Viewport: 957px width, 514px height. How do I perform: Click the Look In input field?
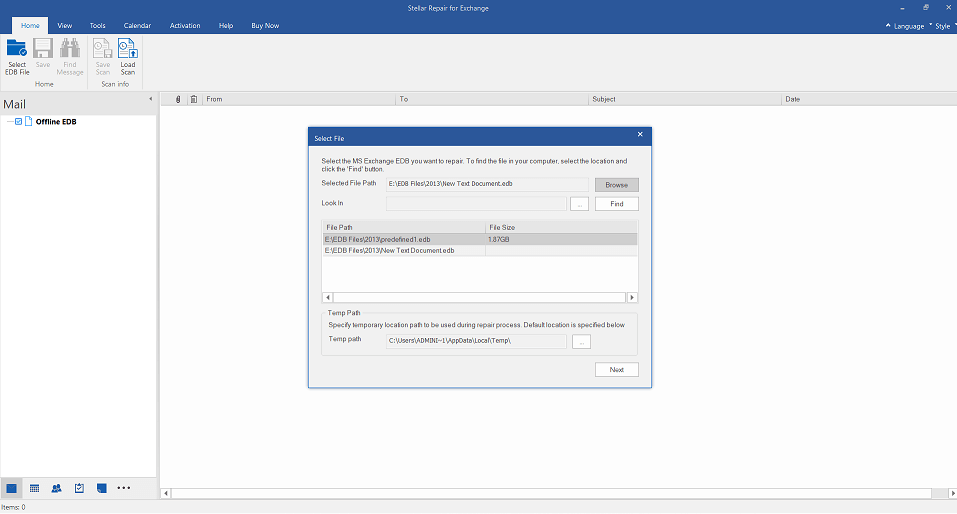click(476, 203)
